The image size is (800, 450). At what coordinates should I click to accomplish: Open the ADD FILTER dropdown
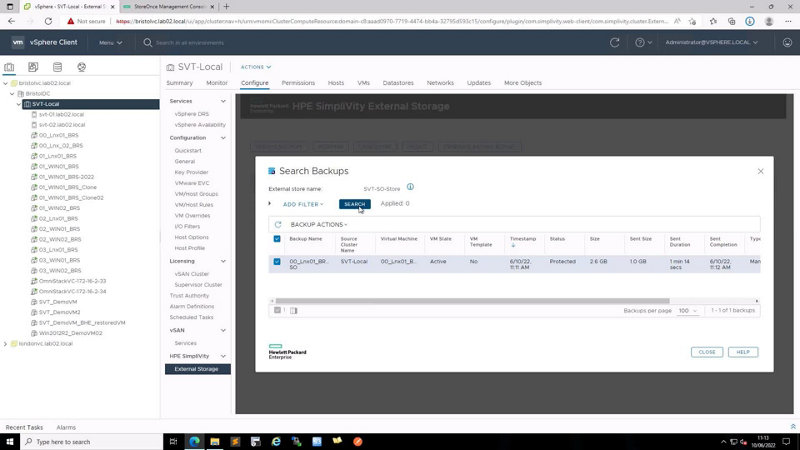point(303,204)
